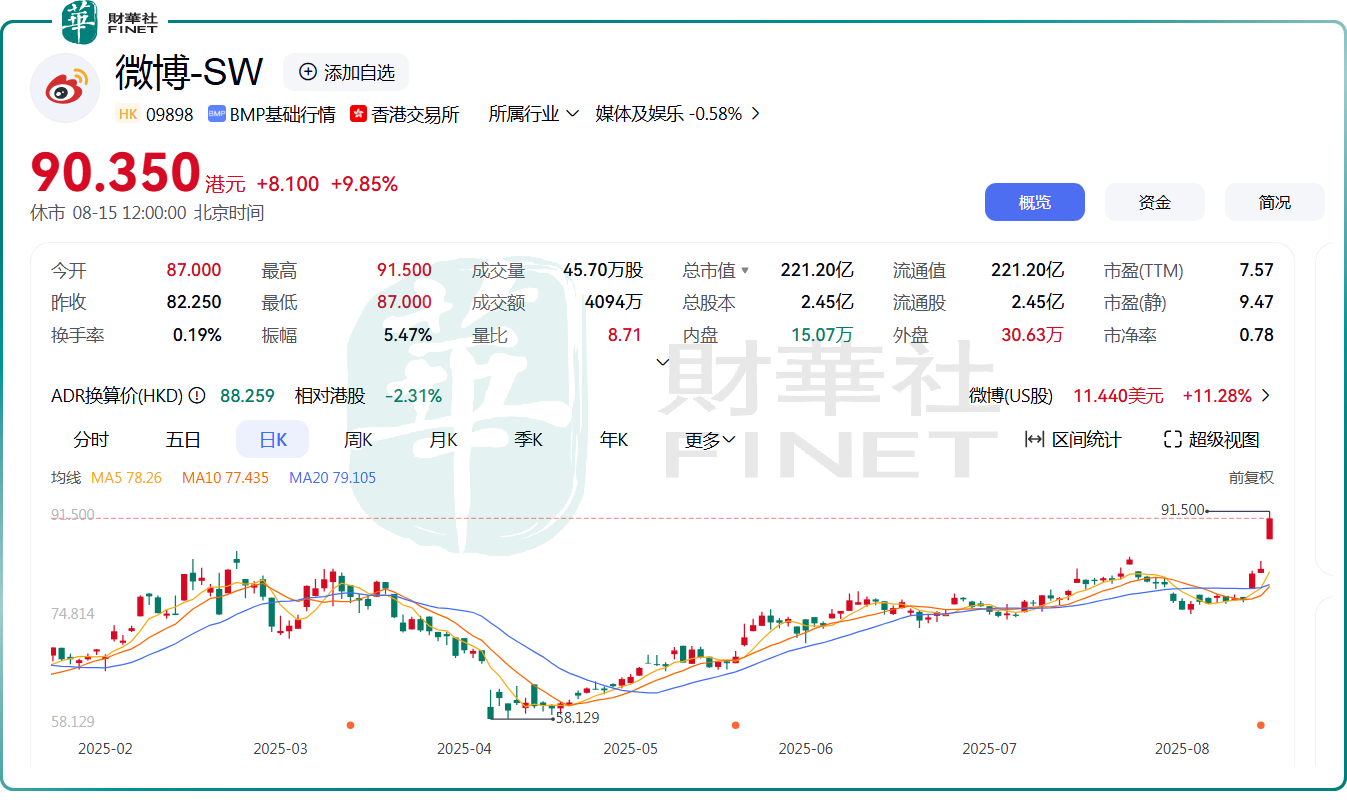1347x811 pixels.
Task: Click the 昨收 82.250 value
Action: click(x=194, y=303)
